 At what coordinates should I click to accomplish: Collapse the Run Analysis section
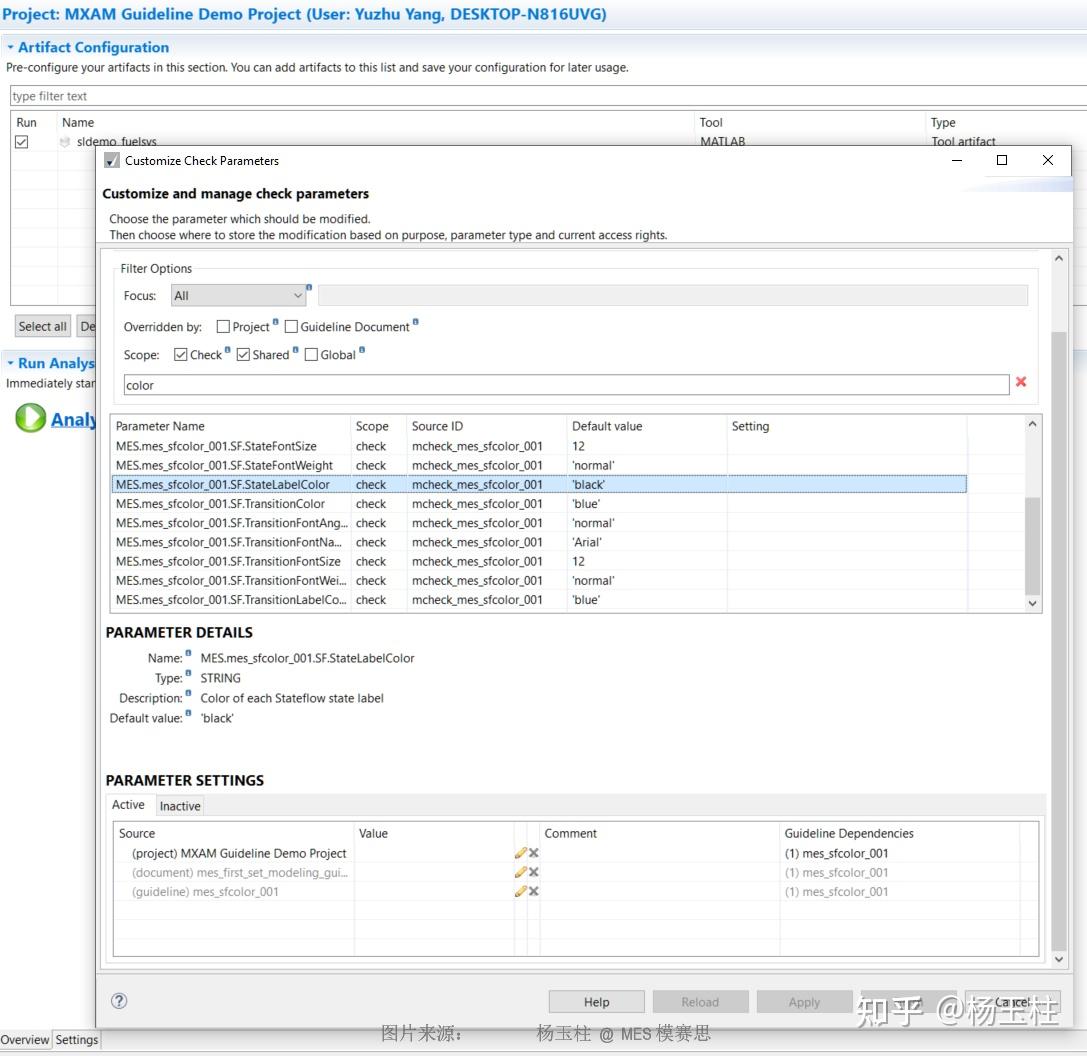click(10, 363)
